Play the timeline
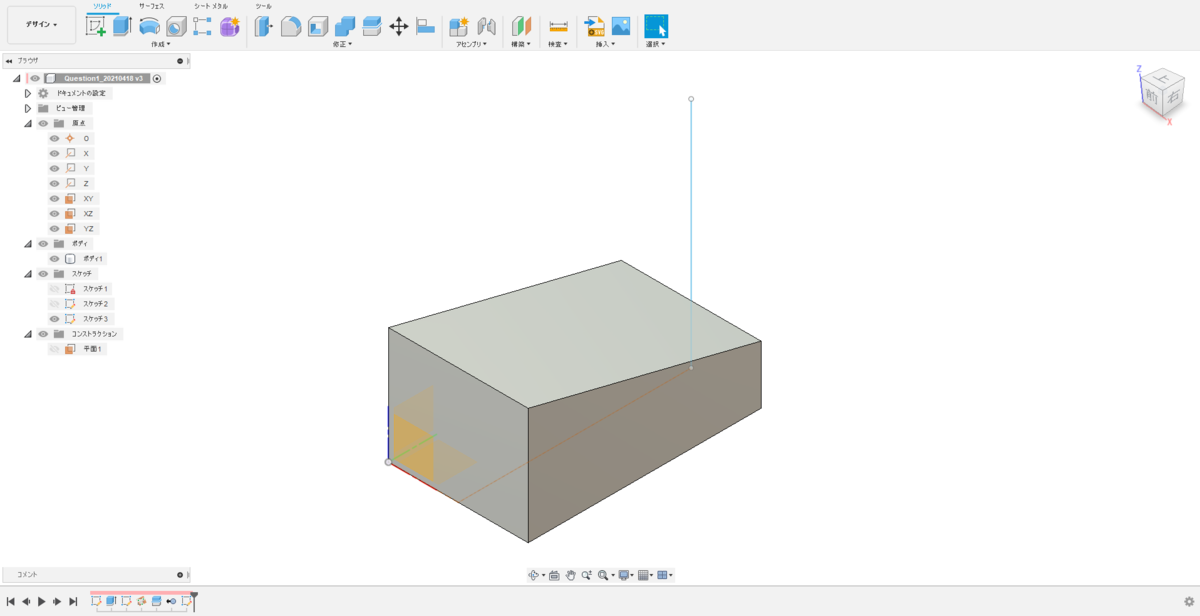The width and height of the screenshot is (1200, 616). click(x=41, y=601)
